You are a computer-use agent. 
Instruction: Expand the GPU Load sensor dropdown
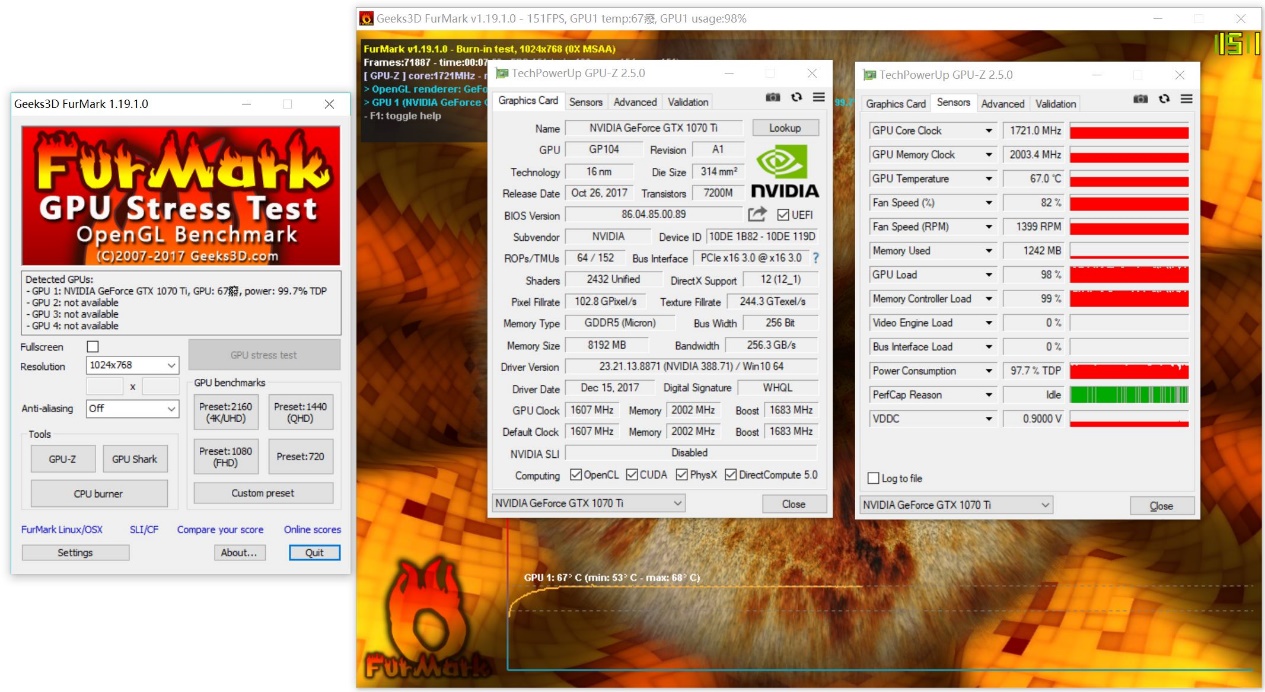989,275
